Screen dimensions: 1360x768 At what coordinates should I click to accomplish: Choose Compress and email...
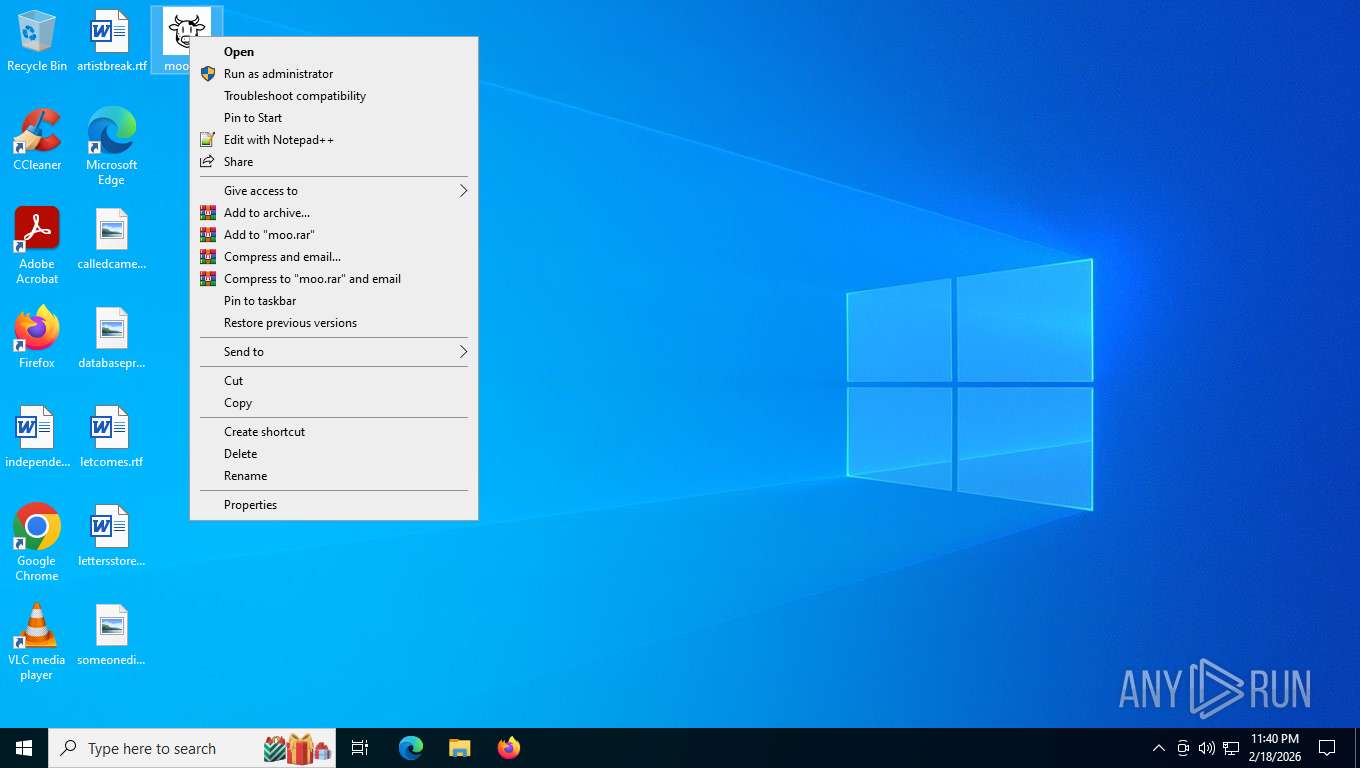point(334,257)
